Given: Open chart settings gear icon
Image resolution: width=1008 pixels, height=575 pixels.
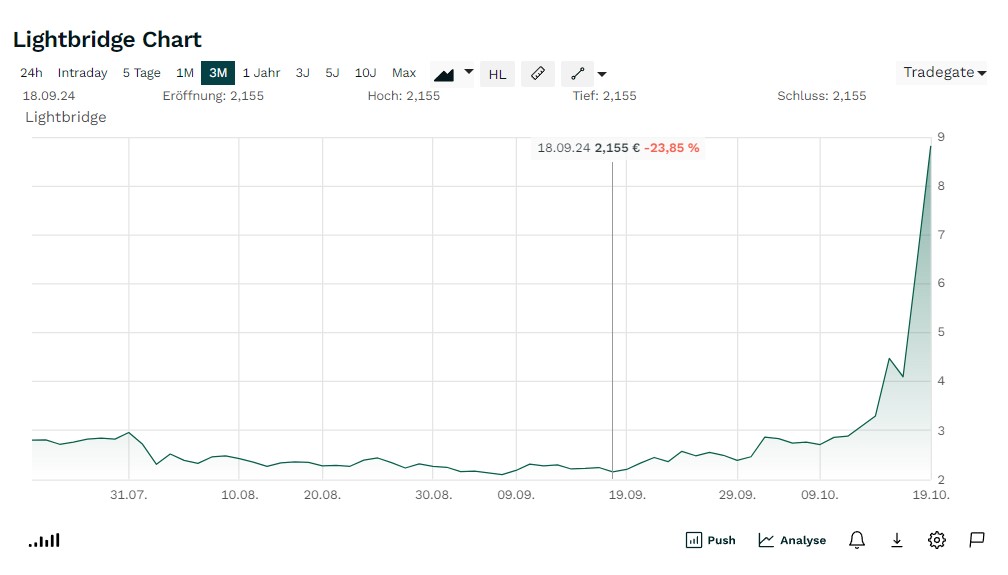Looking at the screenshot, I should tap(937, 540).
